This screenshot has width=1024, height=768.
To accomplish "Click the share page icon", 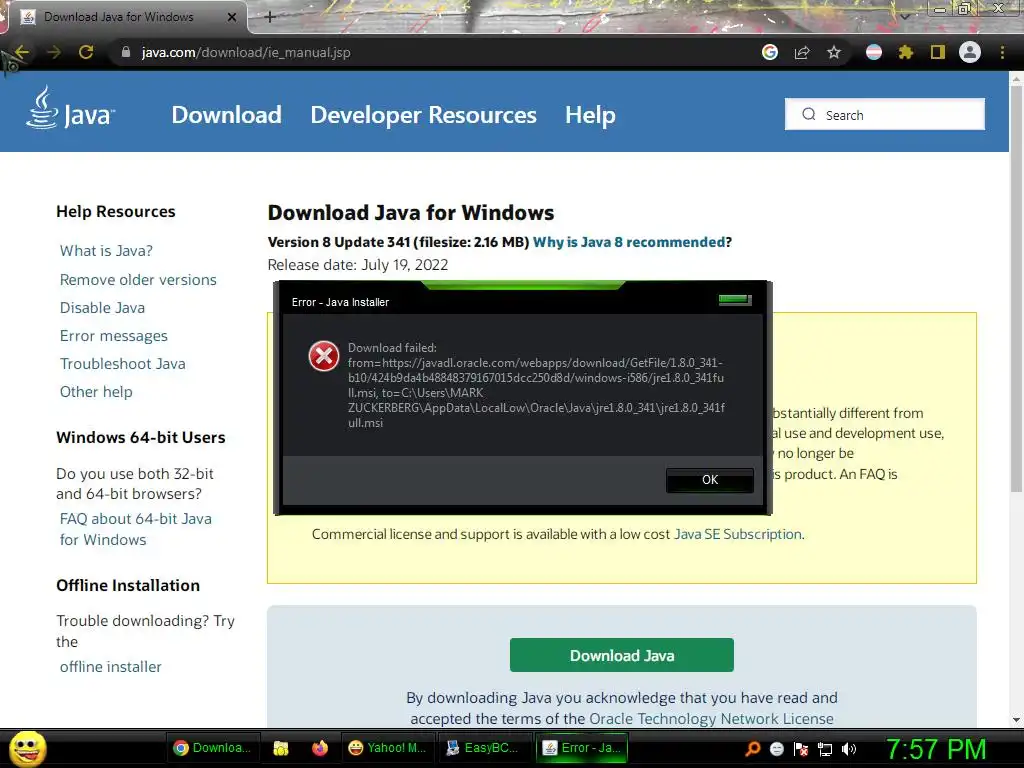I will coord(802,52).
